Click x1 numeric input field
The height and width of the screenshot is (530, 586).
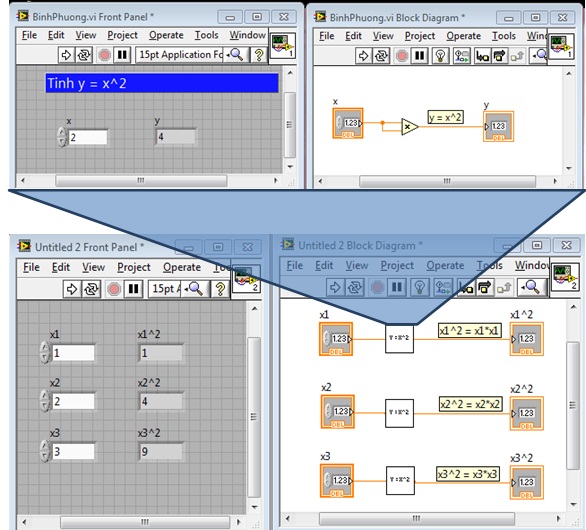point(74,353)
